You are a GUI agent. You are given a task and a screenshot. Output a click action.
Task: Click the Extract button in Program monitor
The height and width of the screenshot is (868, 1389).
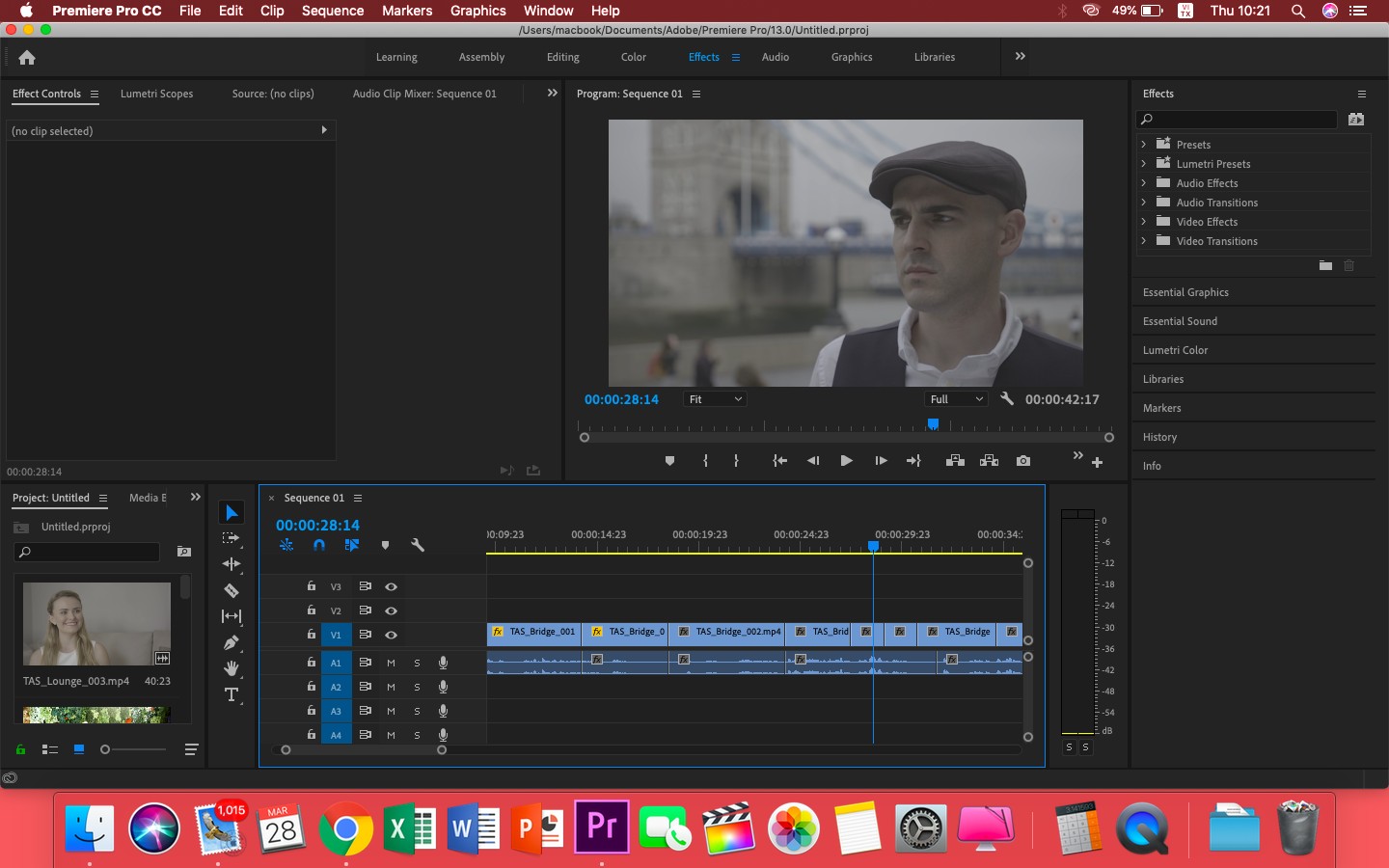[990, 461]
